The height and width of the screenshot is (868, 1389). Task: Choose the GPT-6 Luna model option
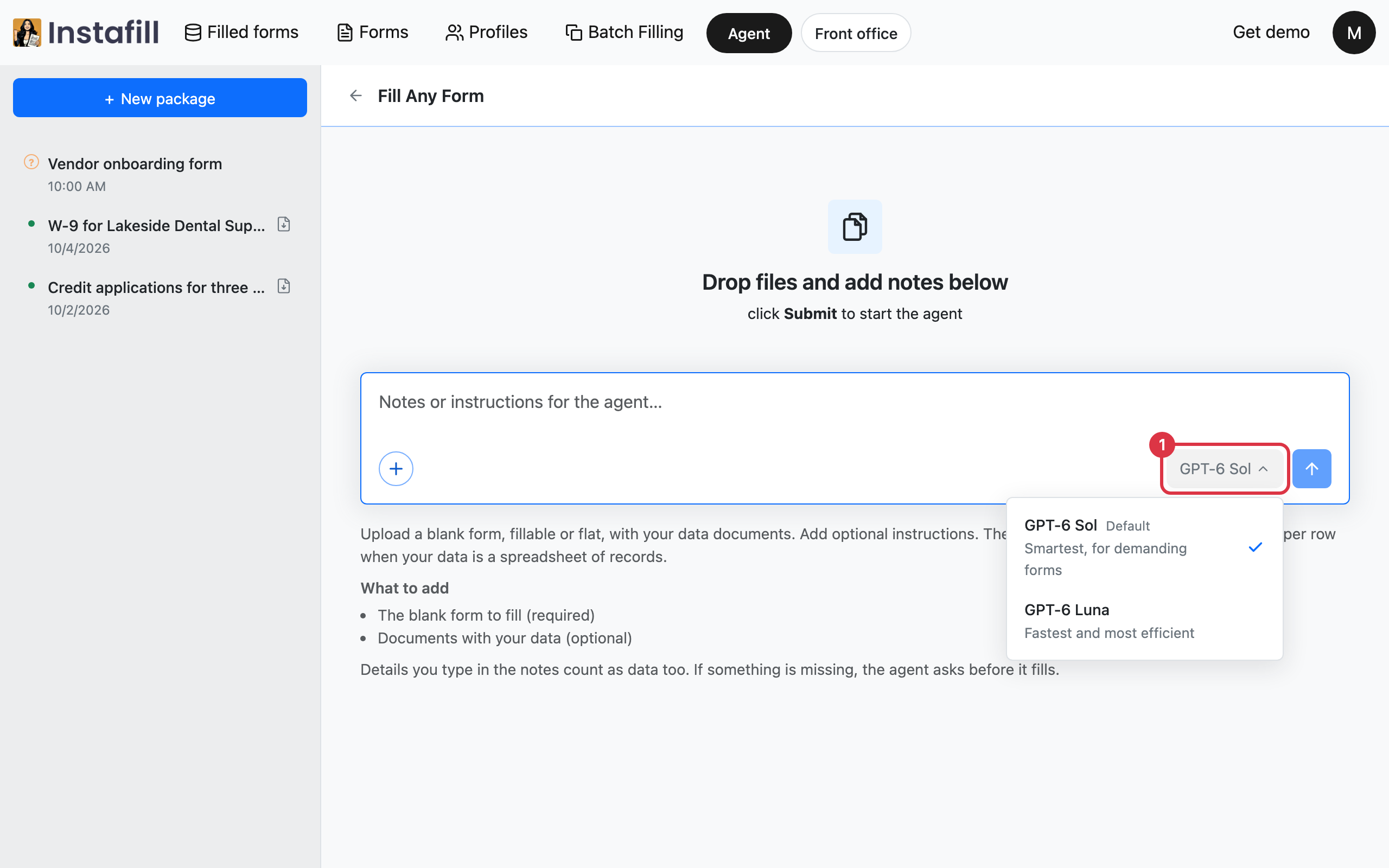[1144, 621]
